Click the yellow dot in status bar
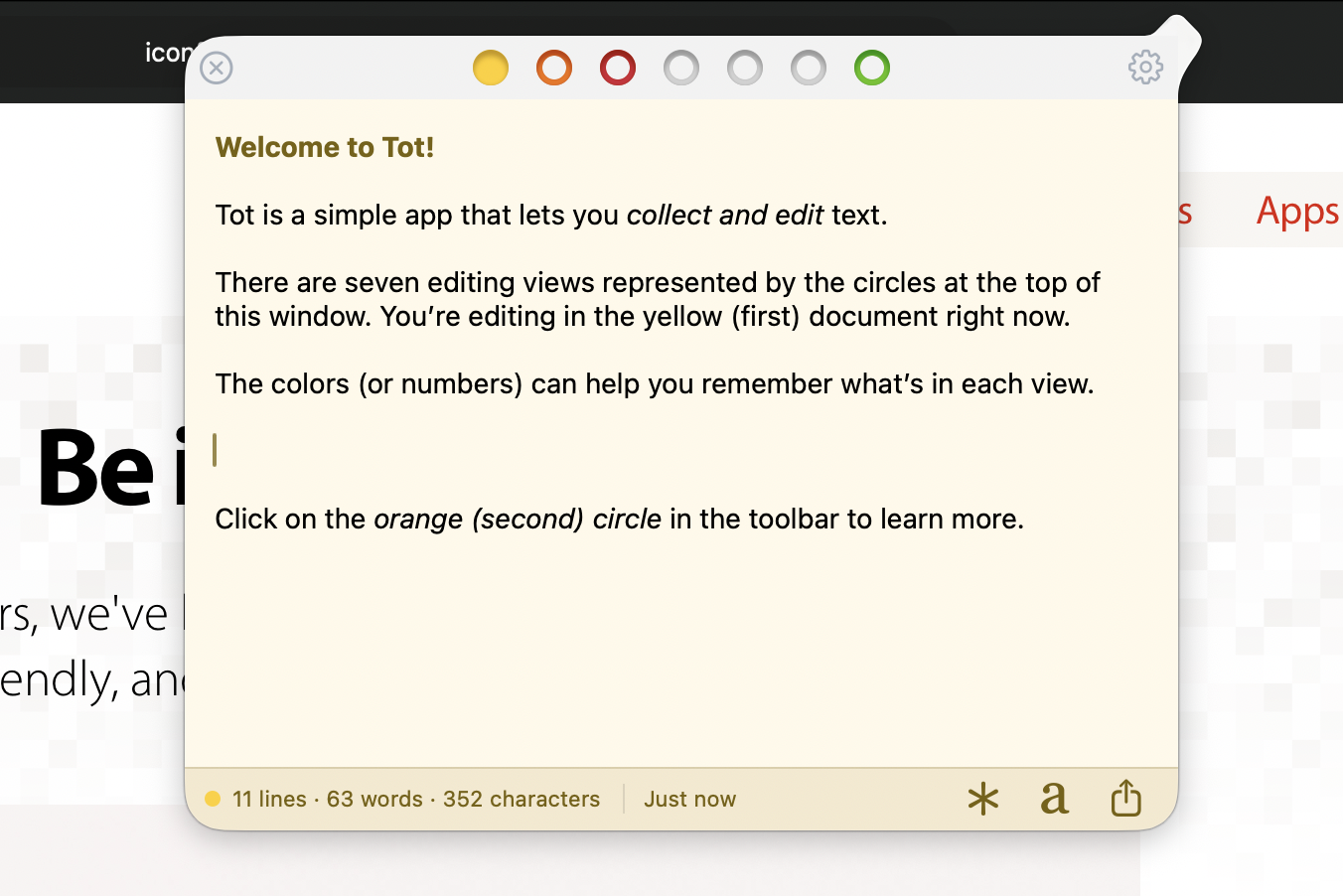 point(212,799)
